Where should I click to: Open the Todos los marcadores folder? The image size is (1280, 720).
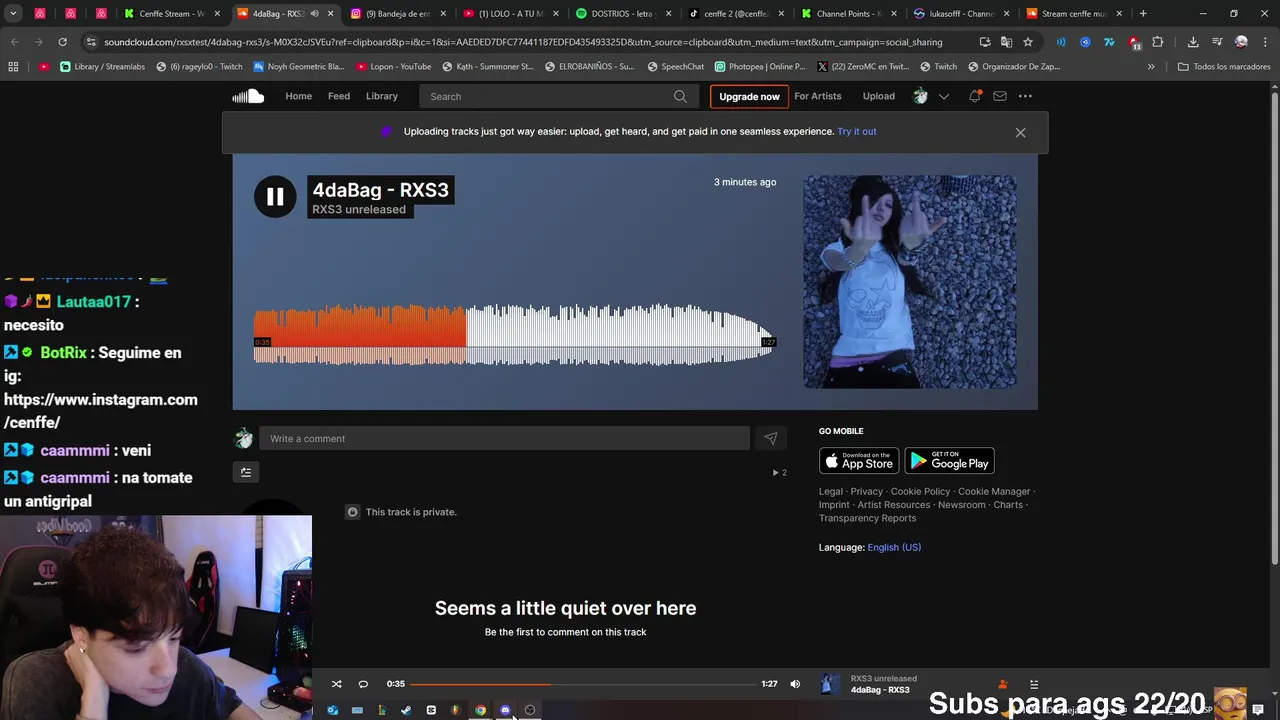click(x=1222, y=66)
